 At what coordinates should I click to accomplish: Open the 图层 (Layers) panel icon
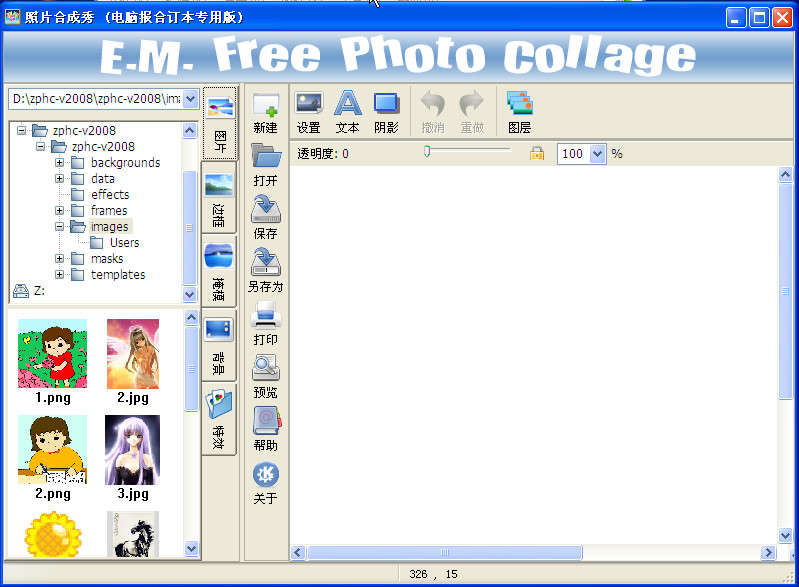519,103
